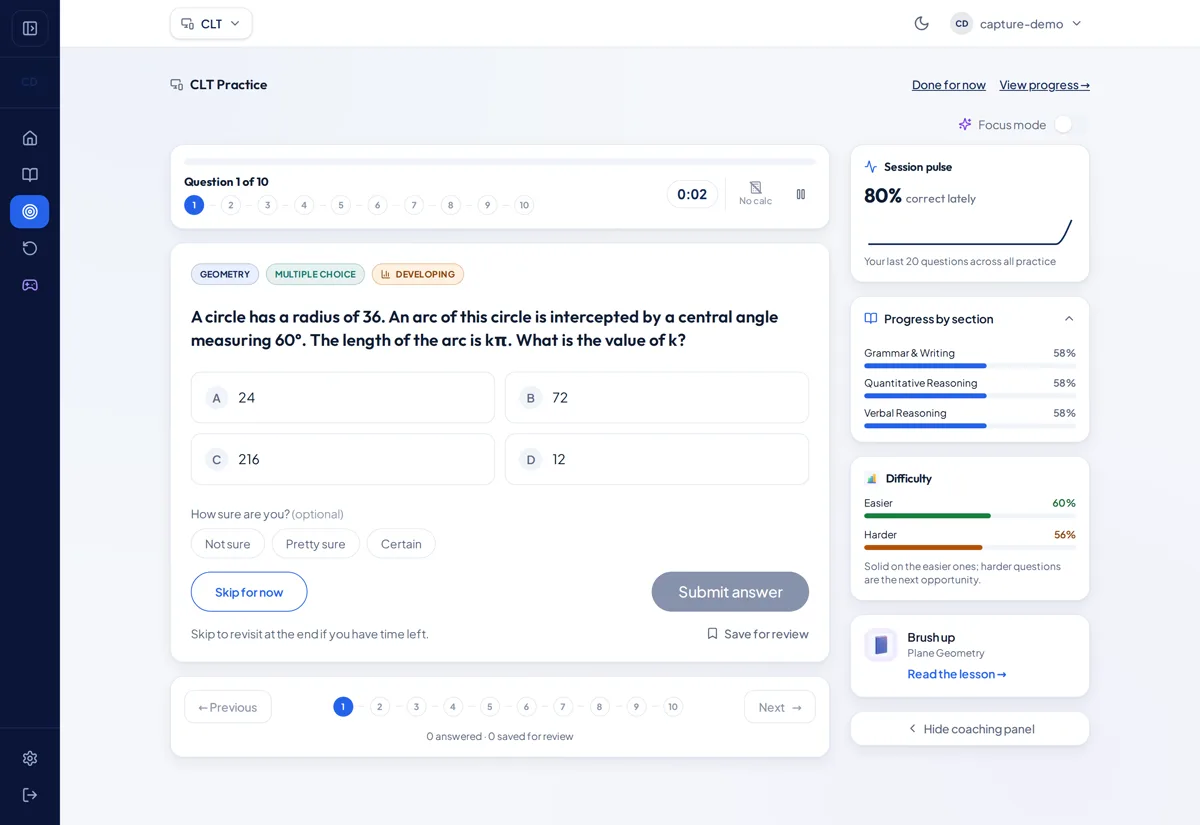Open the book library icon in sidebar
This screenshot has height=825, width=1200.
(30, 175)
